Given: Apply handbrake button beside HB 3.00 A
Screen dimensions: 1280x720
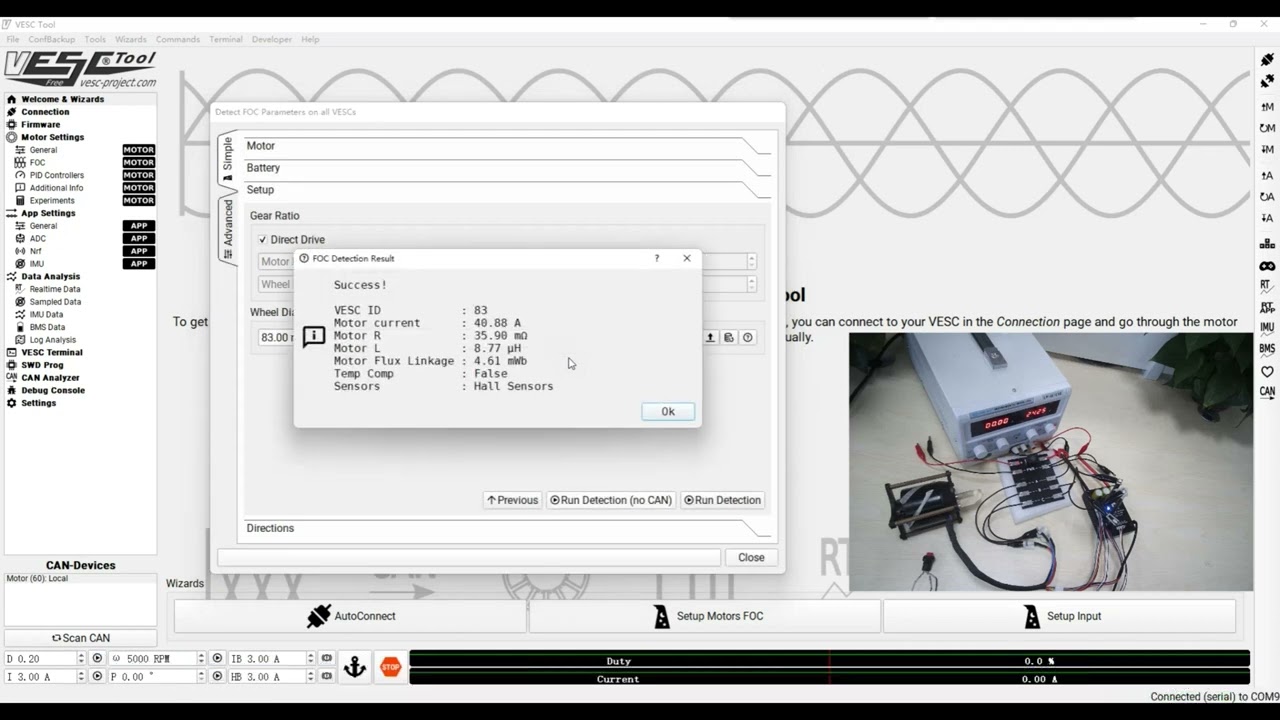Looking at the screenshot, I should (x=327, y=677).
